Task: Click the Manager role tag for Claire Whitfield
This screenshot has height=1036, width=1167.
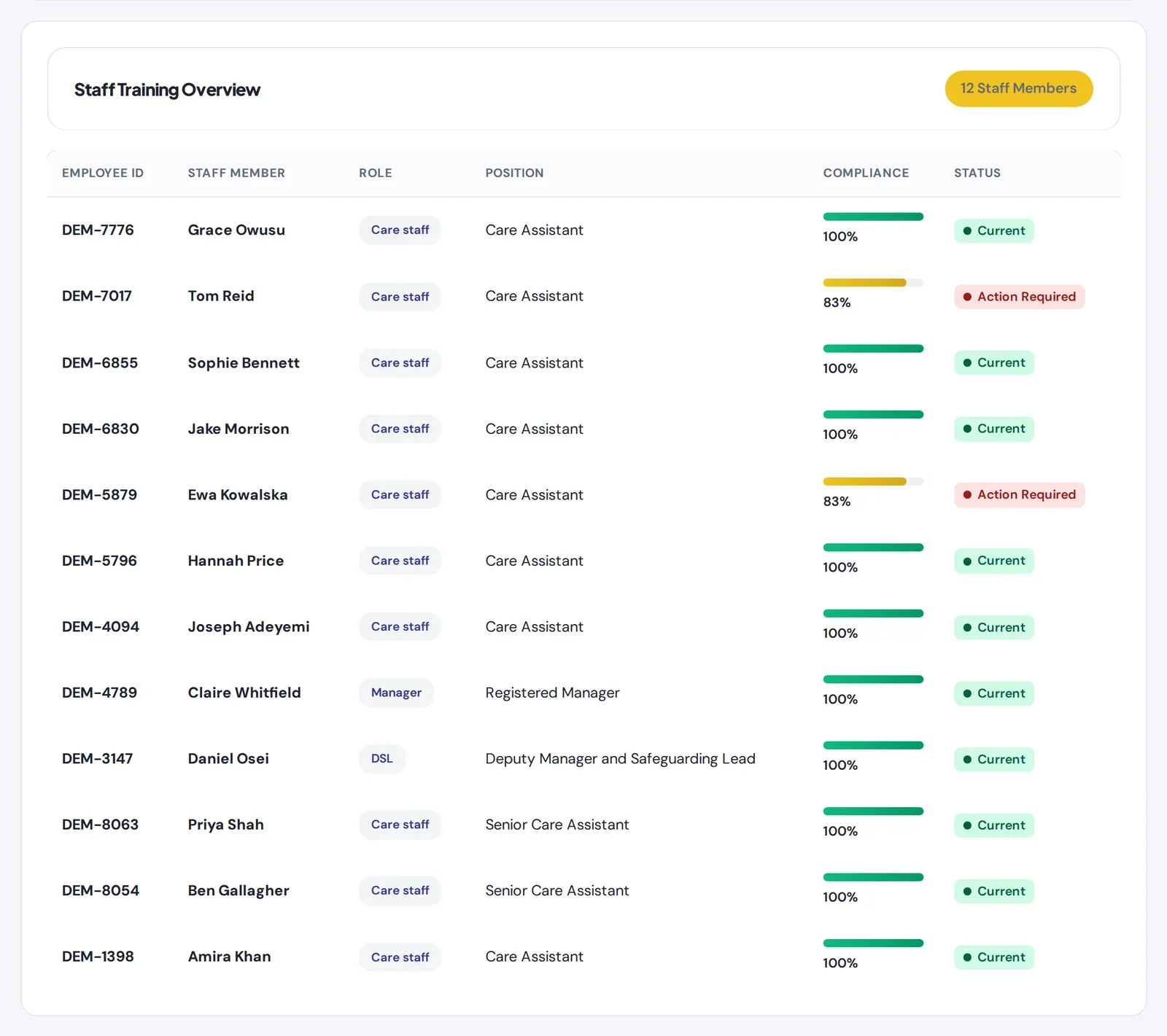Action: point(396,693)
